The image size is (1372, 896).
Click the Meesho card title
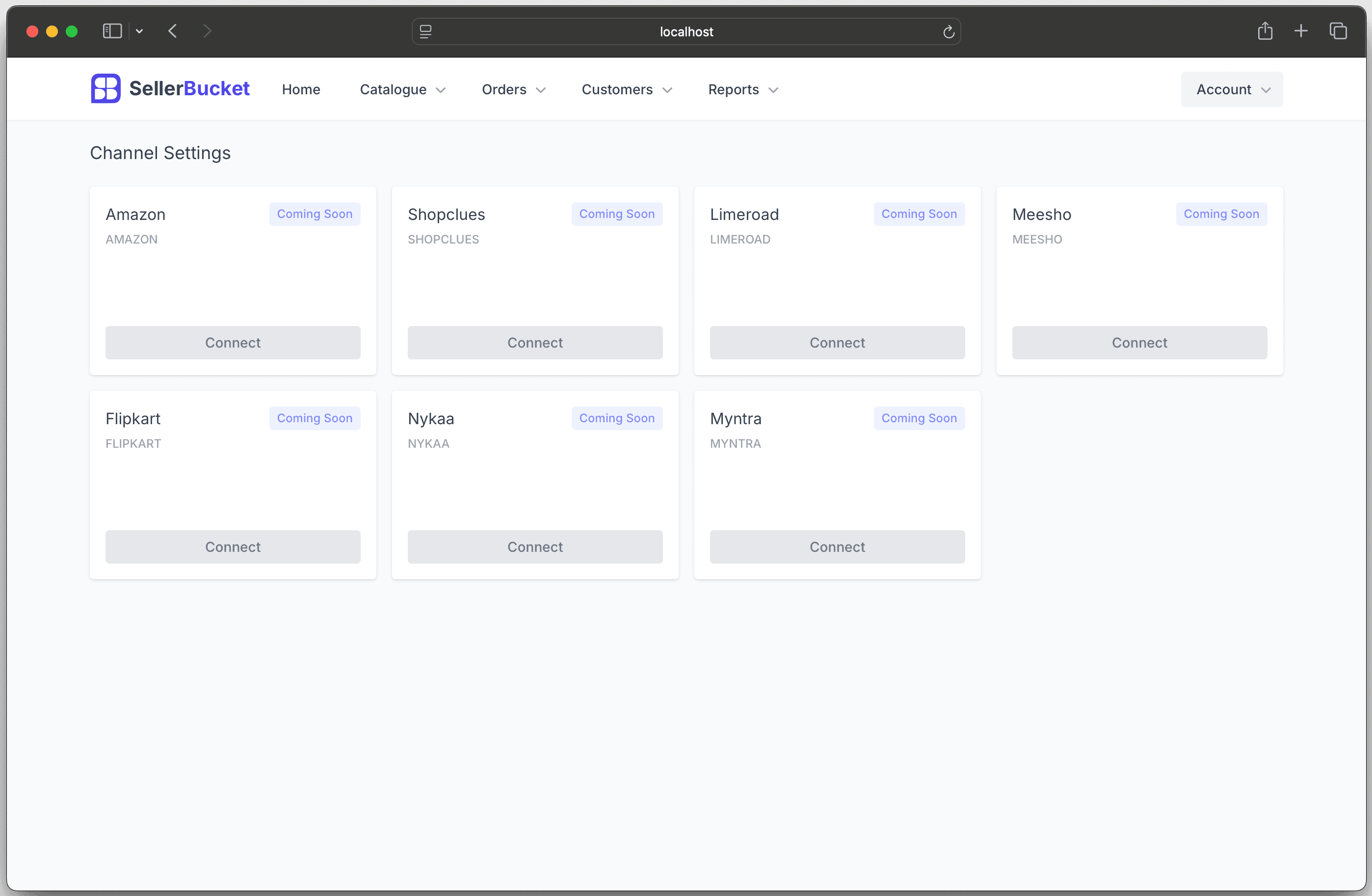click(x=1042, y=215)
